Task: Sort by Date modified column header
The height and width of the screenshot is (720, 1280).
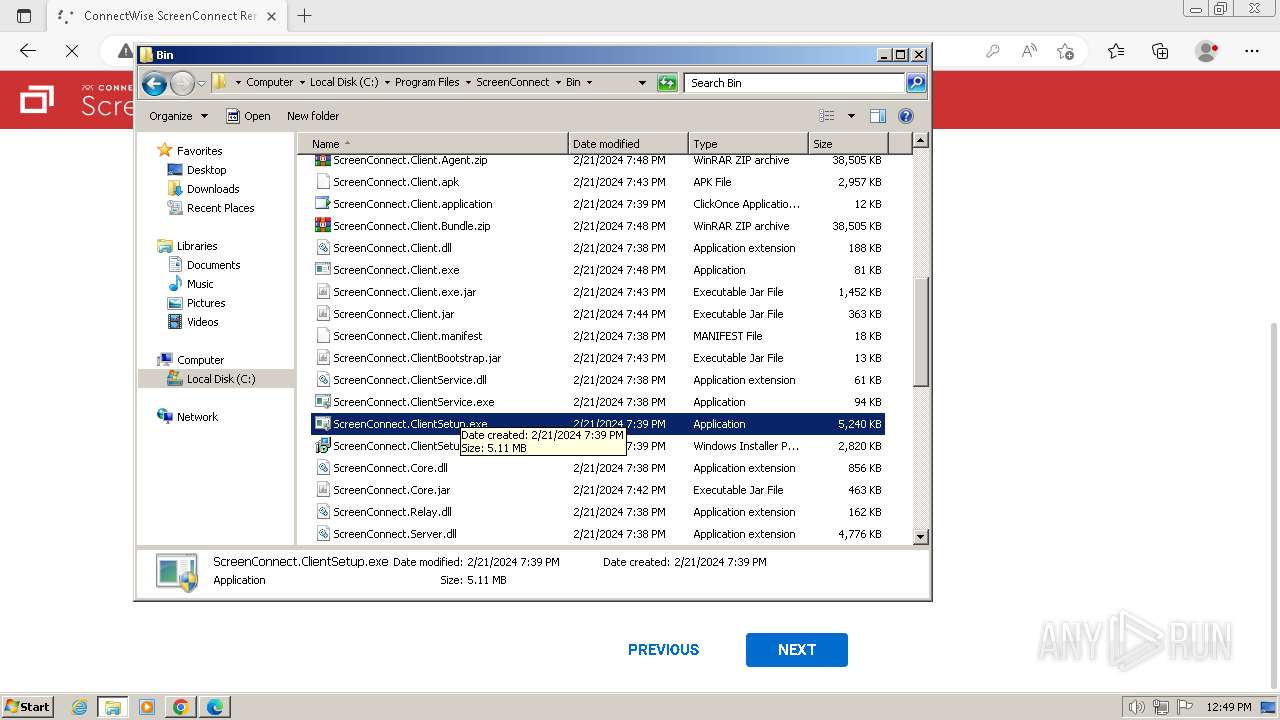Action: click(628, 144)
